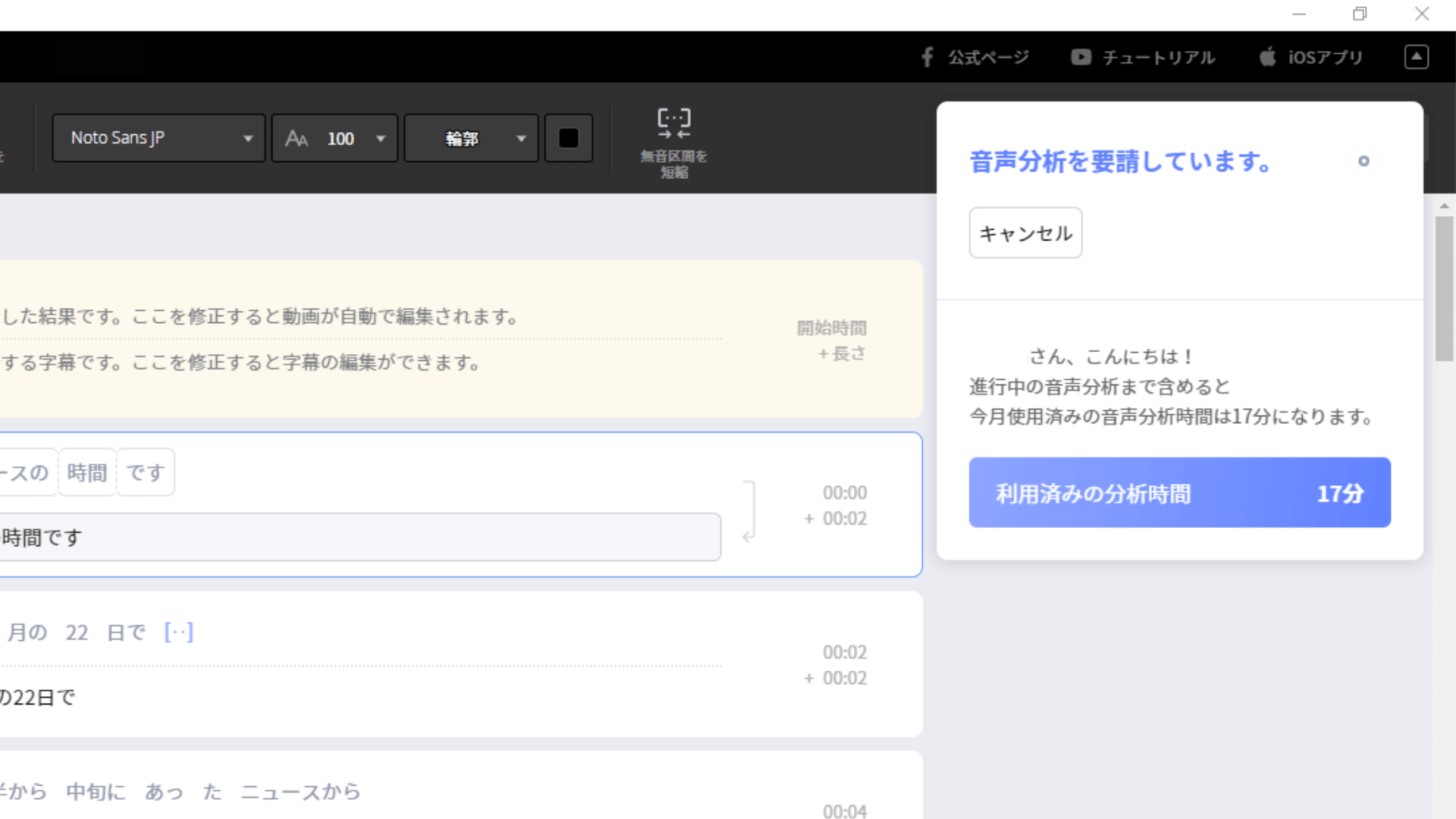1456x819 pixels.
Task: Open the Noto Sans JP font dropdown
Action: coord(158,138)
